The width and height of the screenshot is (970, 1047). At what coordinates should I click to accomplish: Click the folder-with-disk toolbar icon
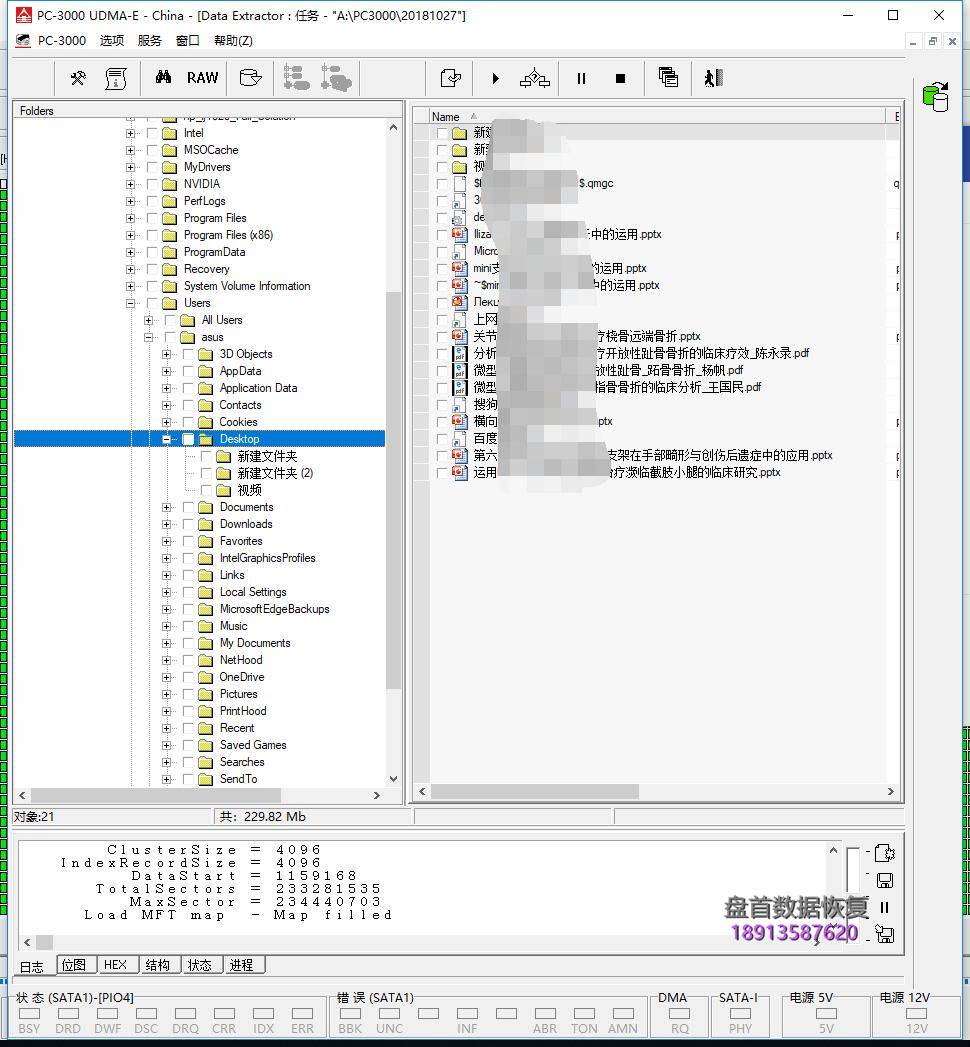[250, 78]
